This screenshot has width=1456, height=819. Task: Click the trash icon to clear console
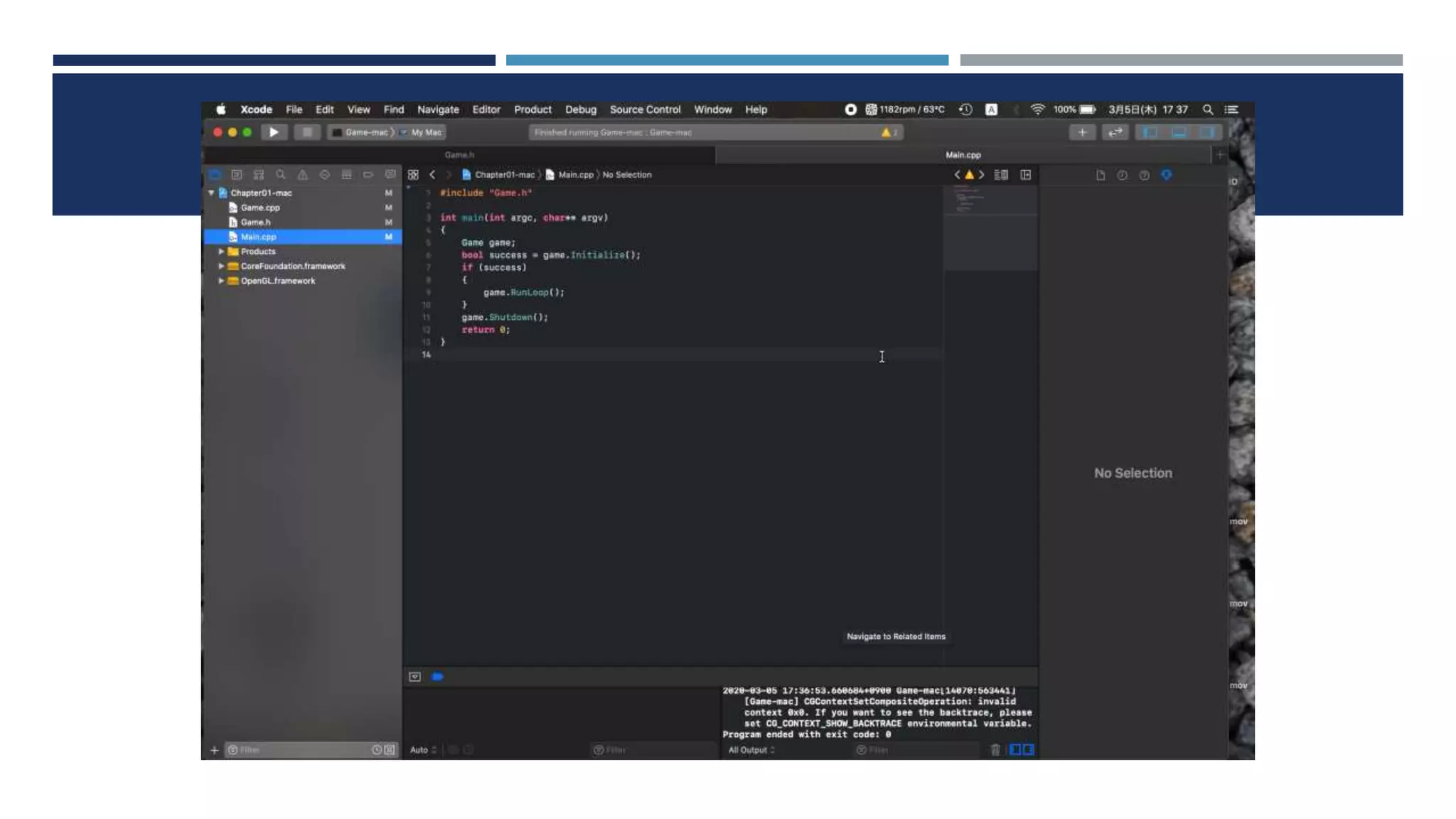pyautogui.click(x=995, y=750)
